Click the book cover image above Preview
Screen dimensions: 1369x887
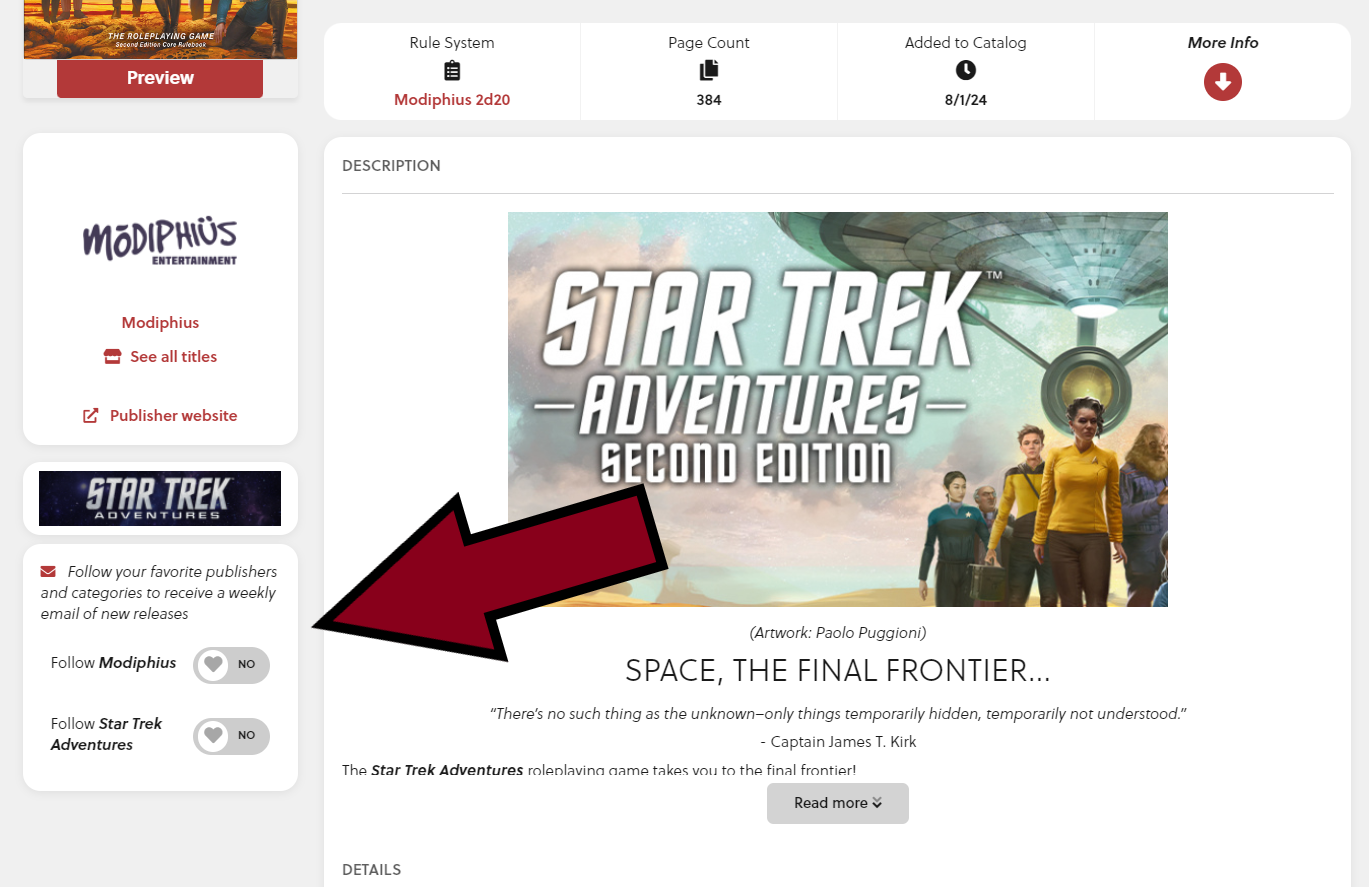pos(160,29)
